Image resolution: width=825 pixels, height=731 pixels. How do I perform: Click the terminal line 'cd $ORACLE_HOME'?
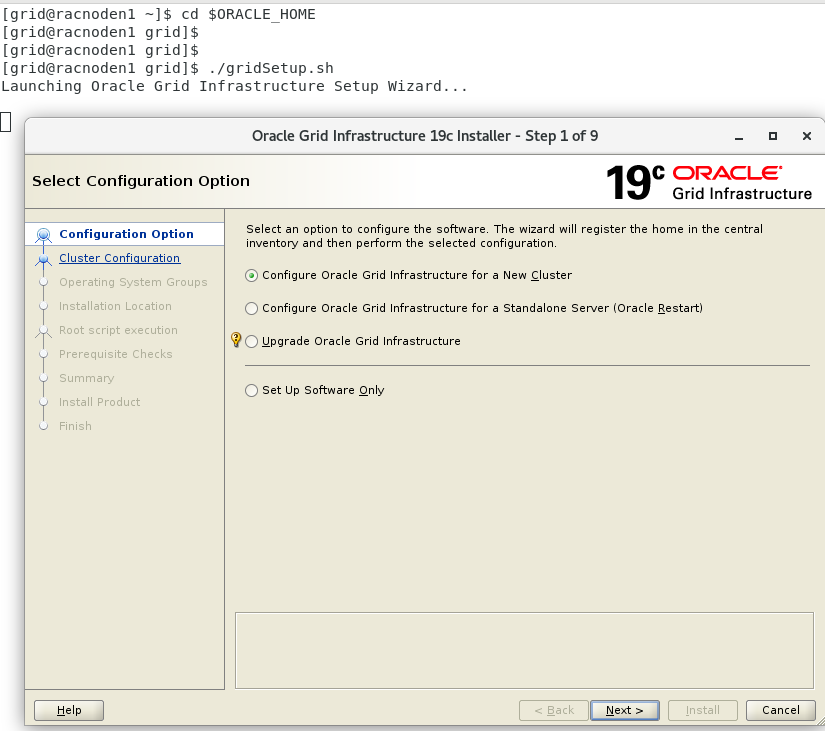pyautogui.click(x=248, y=15)
